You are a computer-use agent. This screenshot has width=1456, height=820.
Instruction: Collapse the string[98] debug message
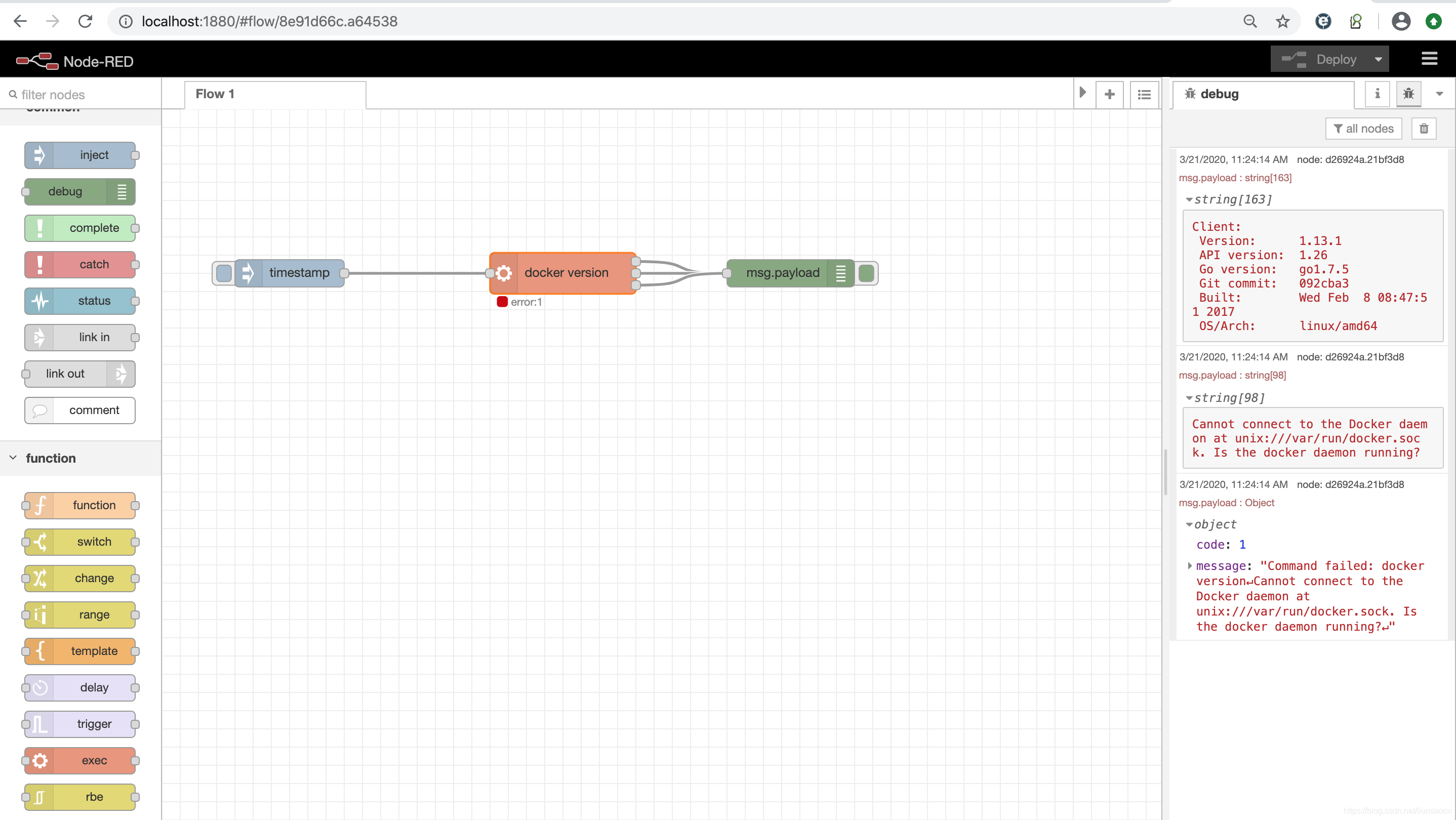tap(1190, 398)
